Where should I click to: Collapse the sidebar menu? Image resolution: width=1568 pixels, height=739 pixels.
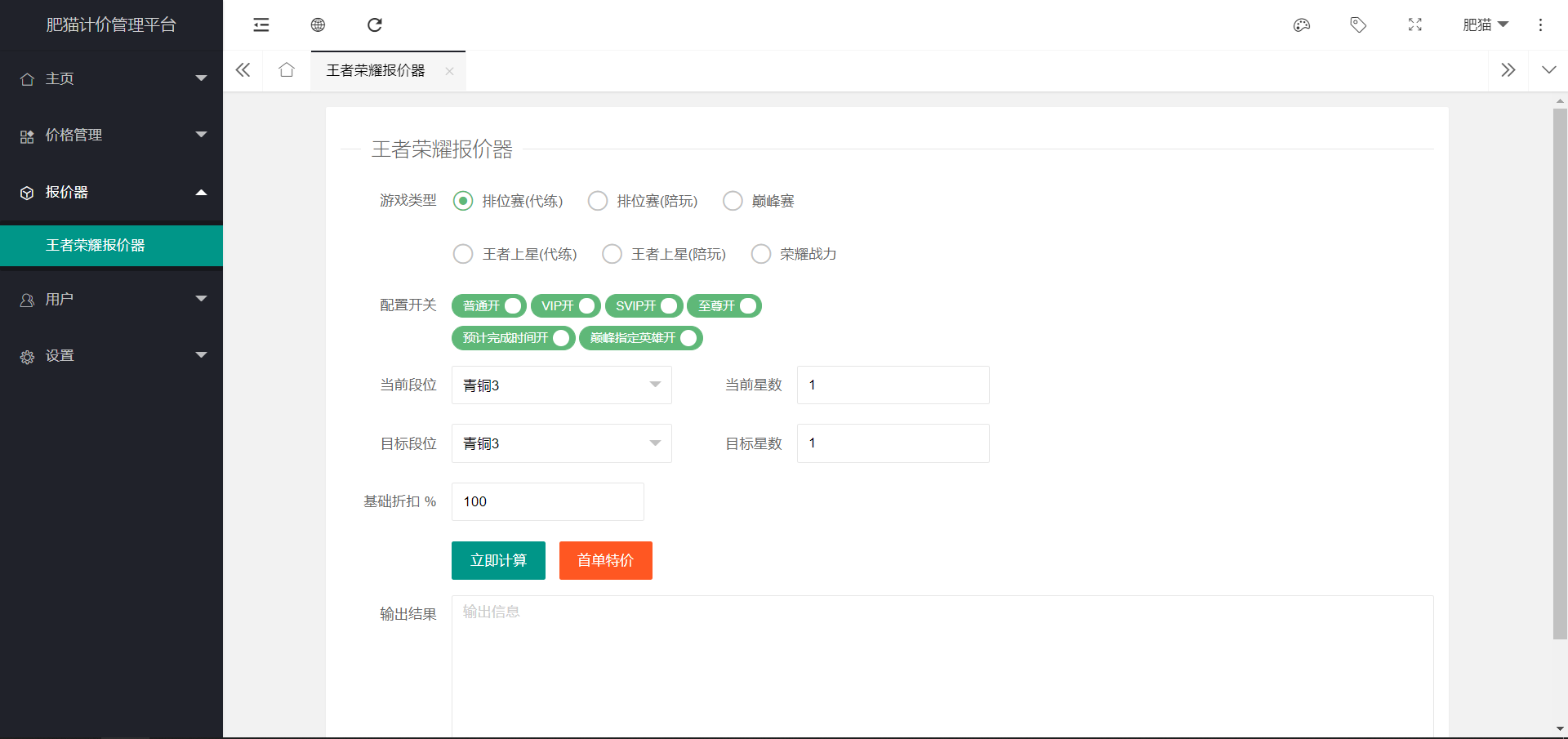tap(261, 25)
